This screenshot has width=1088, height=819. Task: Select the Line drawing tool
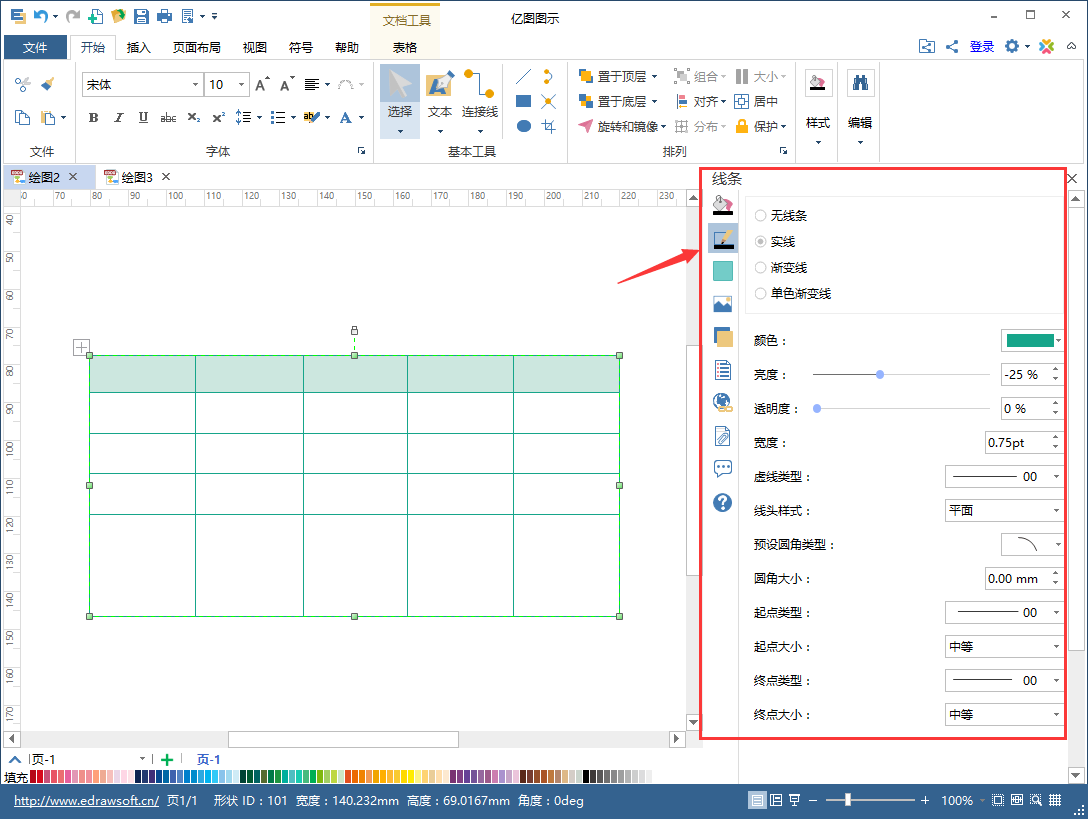524,76
